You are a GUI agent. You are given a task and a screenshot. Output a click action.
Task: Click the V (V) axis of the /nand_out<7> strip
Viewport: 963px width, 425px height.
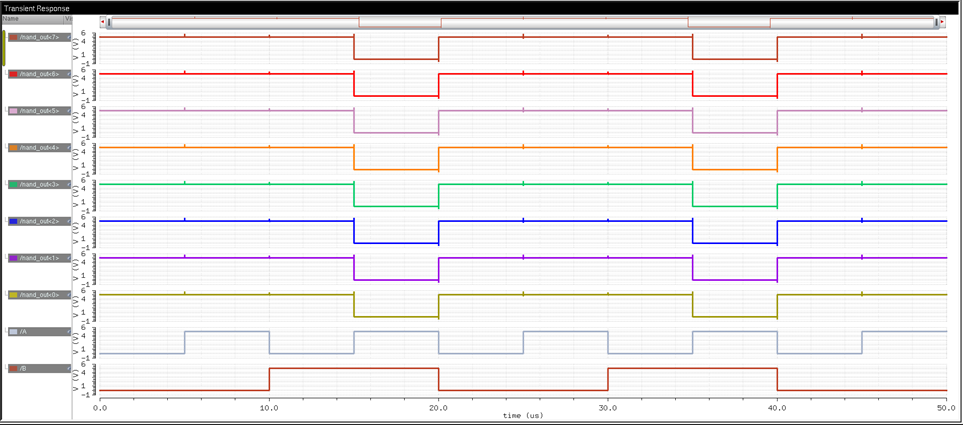point(85,48)
